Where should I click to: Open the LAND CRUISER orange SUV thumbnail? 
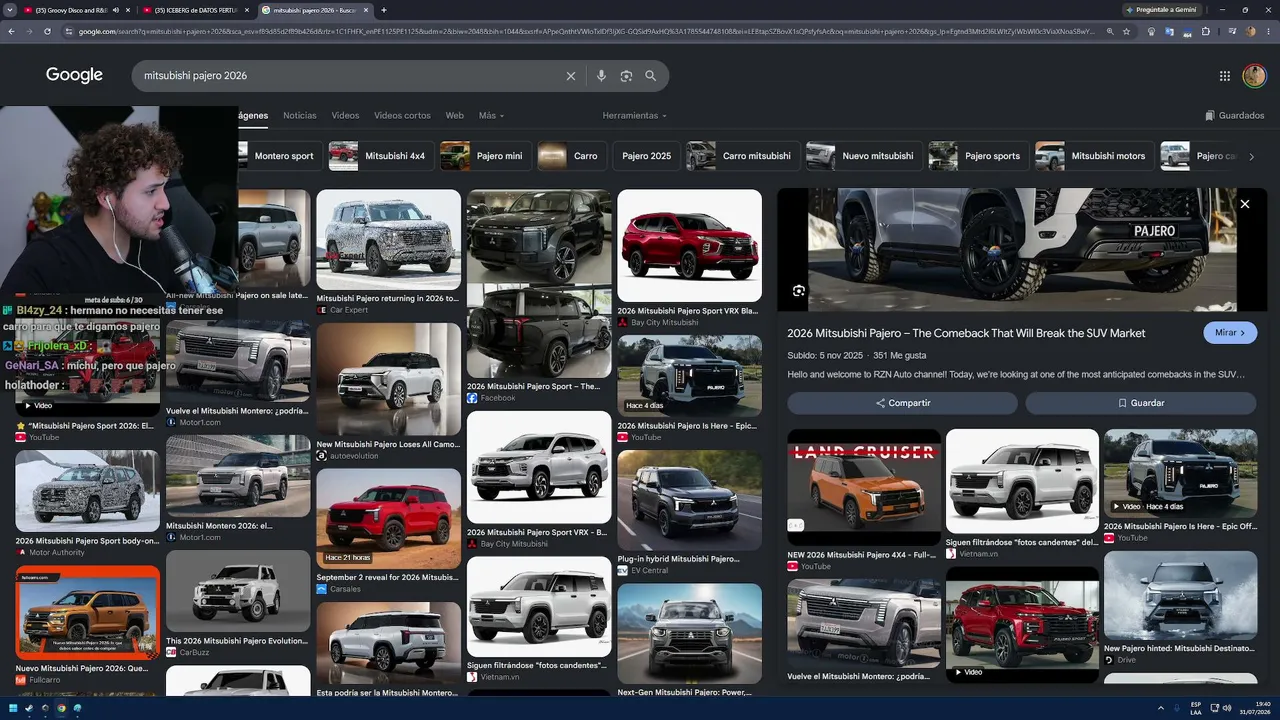click(864, 487)
